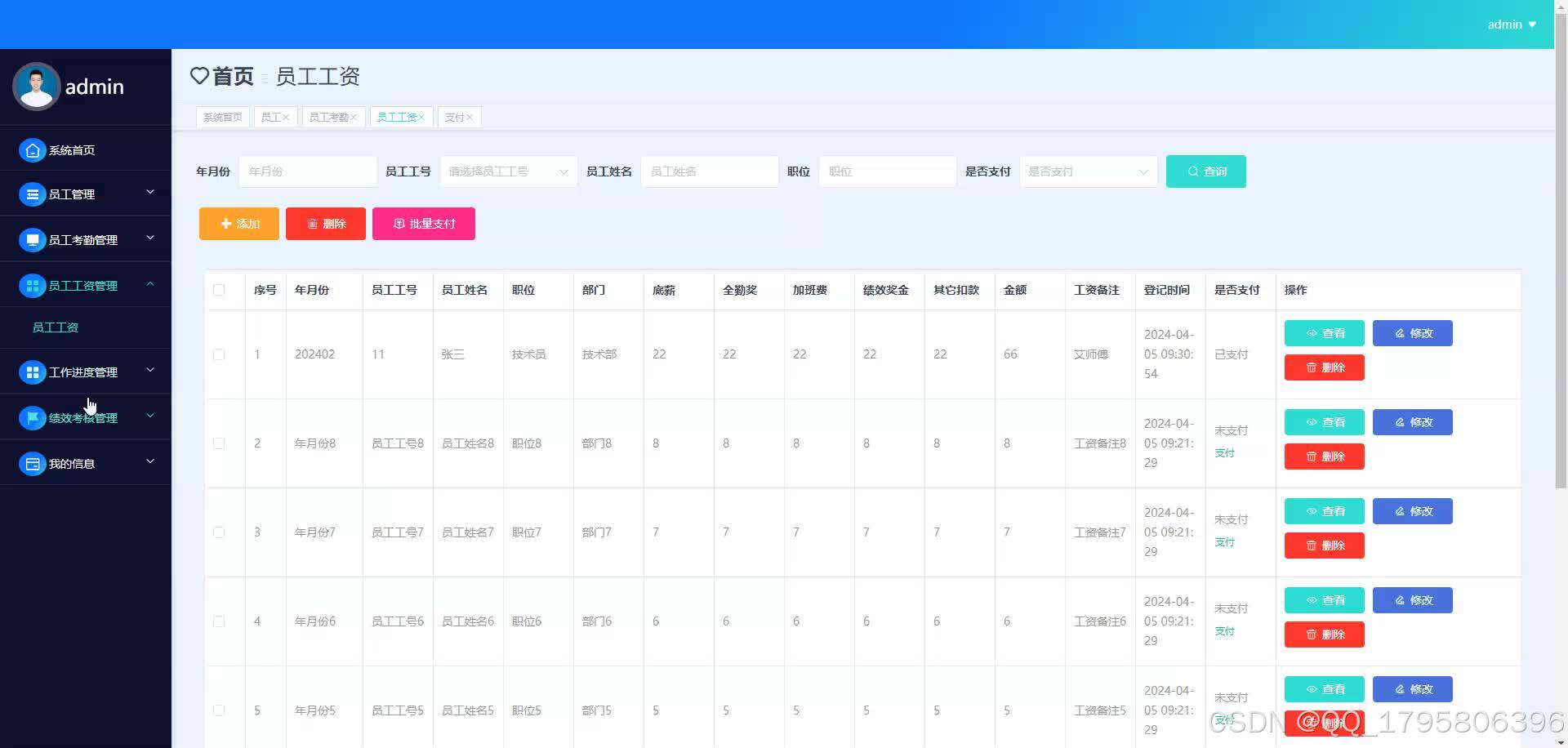This screenshot has width=1568, height=748.
Task: Click the 绩效考核管理 flag icon
Action: click(32, 418)
